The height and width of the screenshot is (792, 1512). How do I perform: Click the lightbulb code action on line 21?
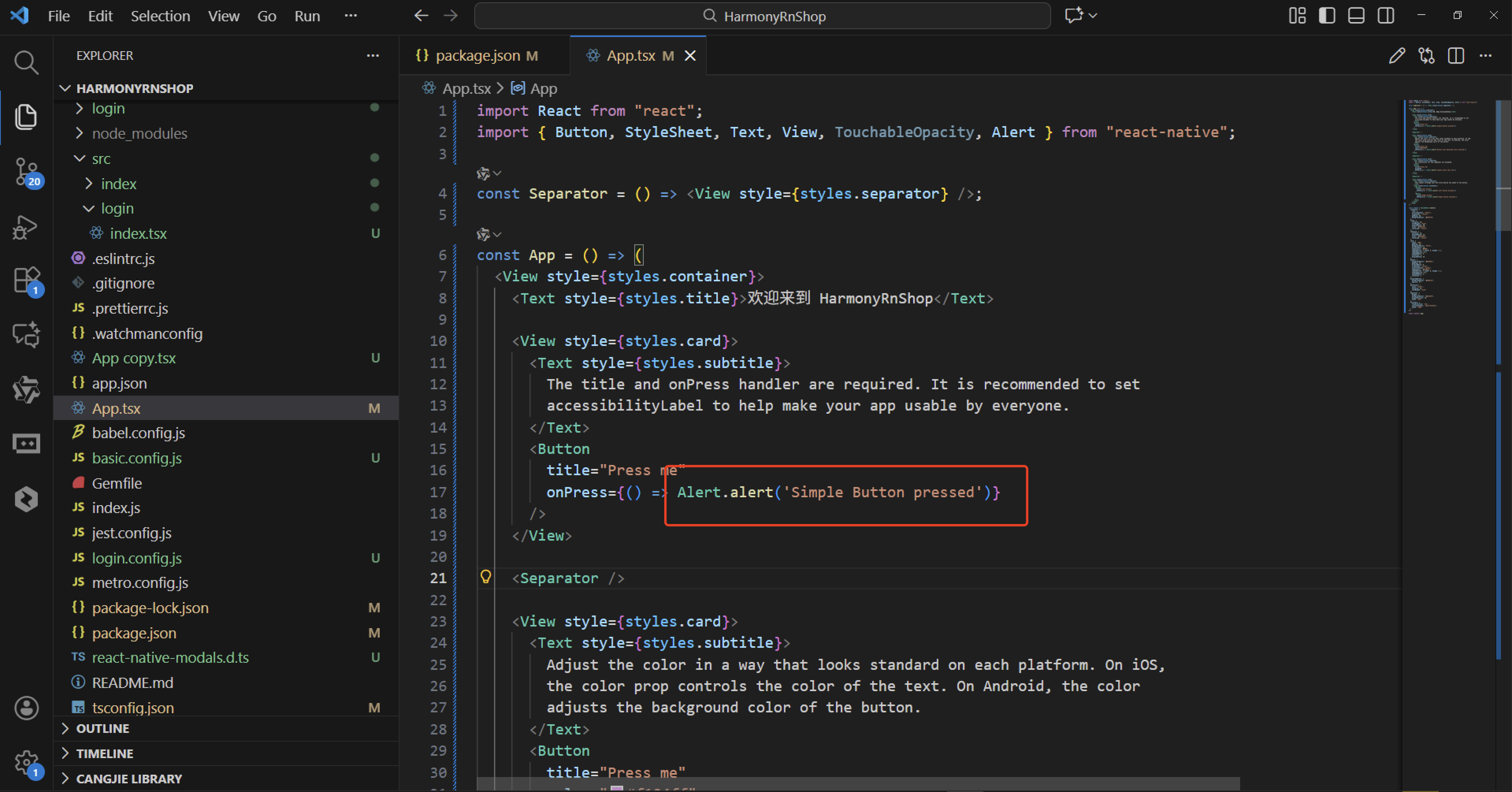[x=485, y=576]
